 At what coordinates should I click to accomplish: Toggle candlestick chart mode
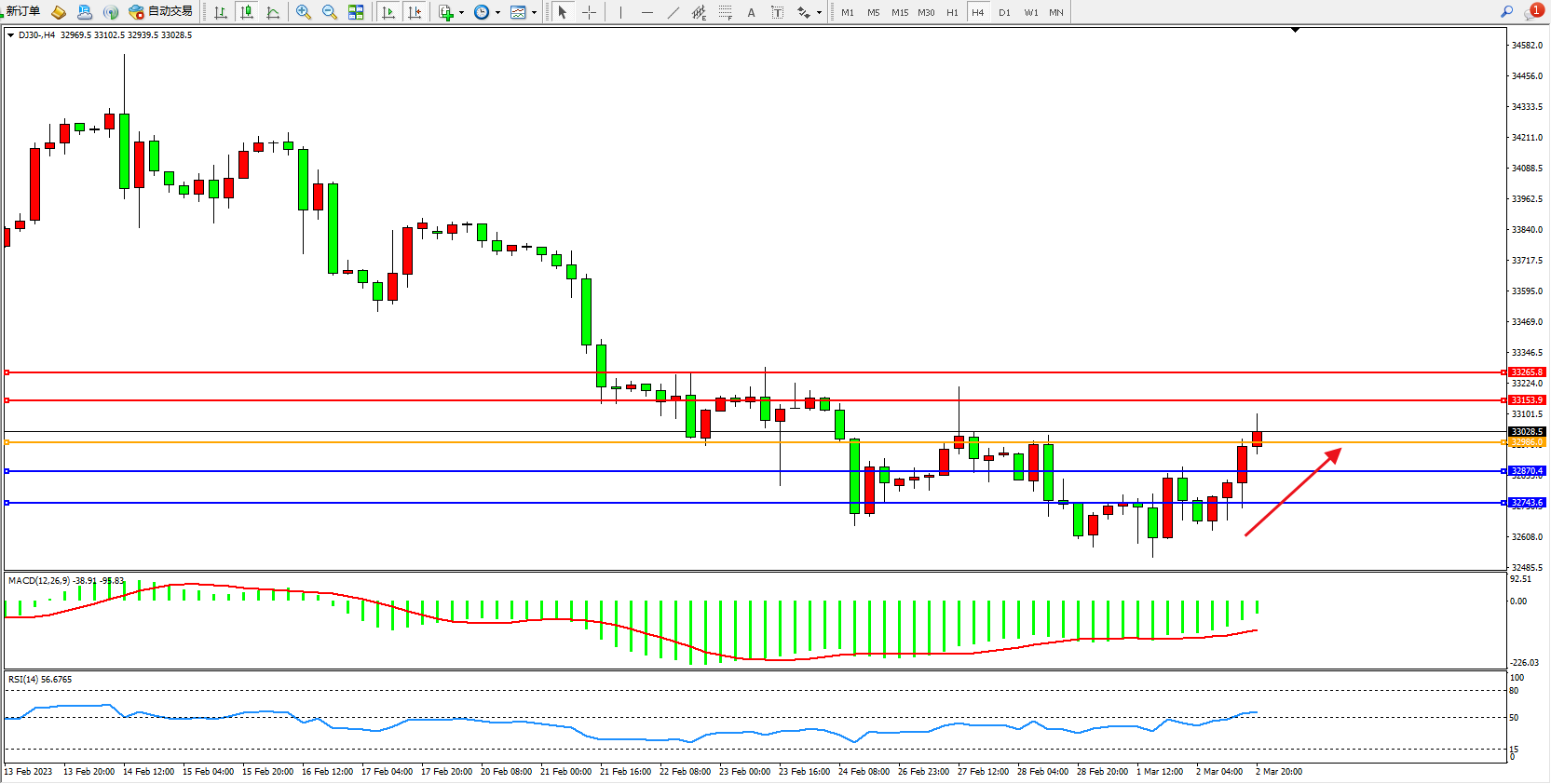[246, 12]
